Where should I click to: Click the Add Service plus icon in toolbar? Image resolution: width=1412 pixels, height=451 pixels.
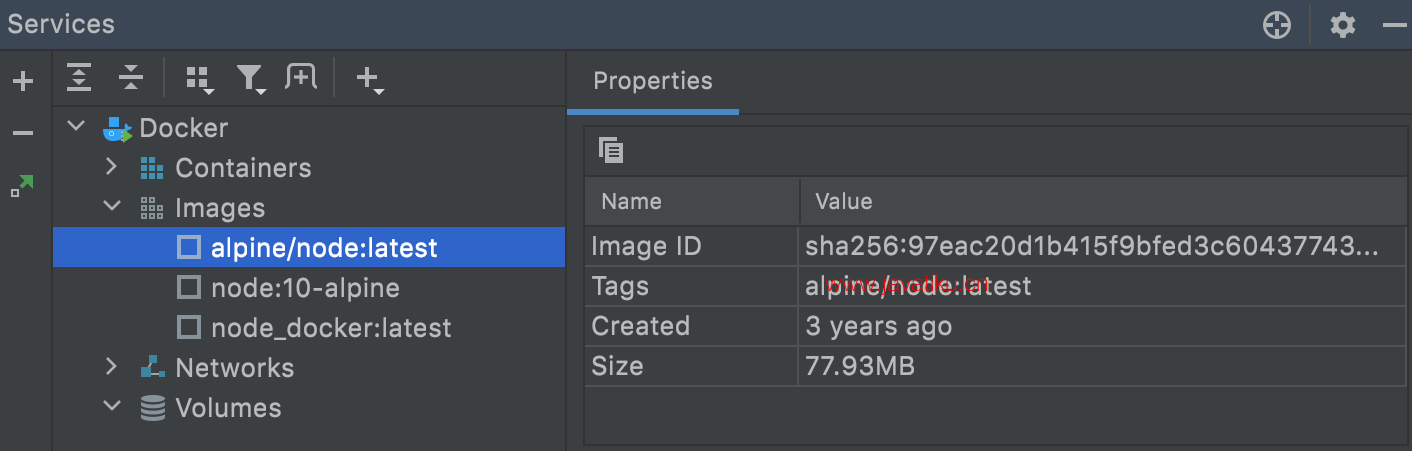pyautogui.click(x=370, y=79)
